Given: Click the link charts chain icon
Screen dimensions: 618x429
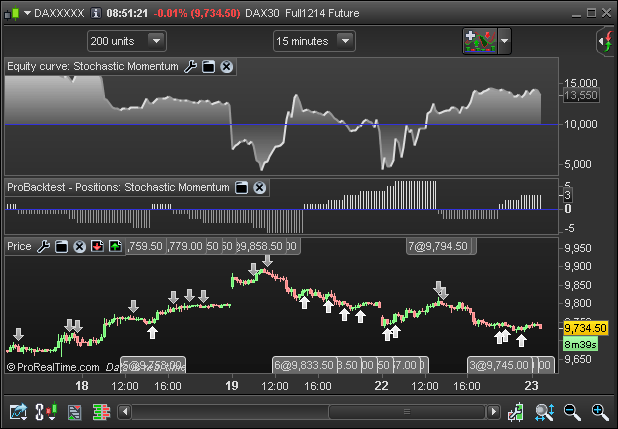Looking at the screenshot, I should click(x=46, y=412).
